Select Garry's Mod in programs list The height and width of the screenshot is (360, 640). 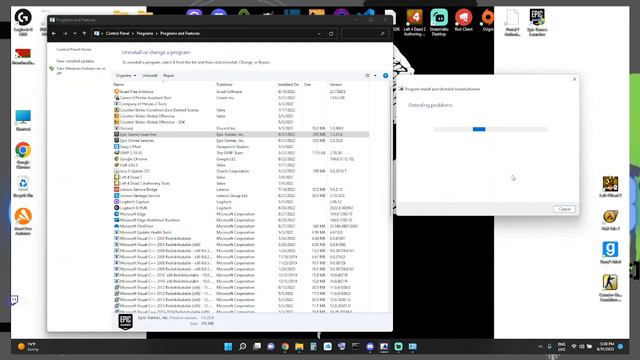coord(241,147)
